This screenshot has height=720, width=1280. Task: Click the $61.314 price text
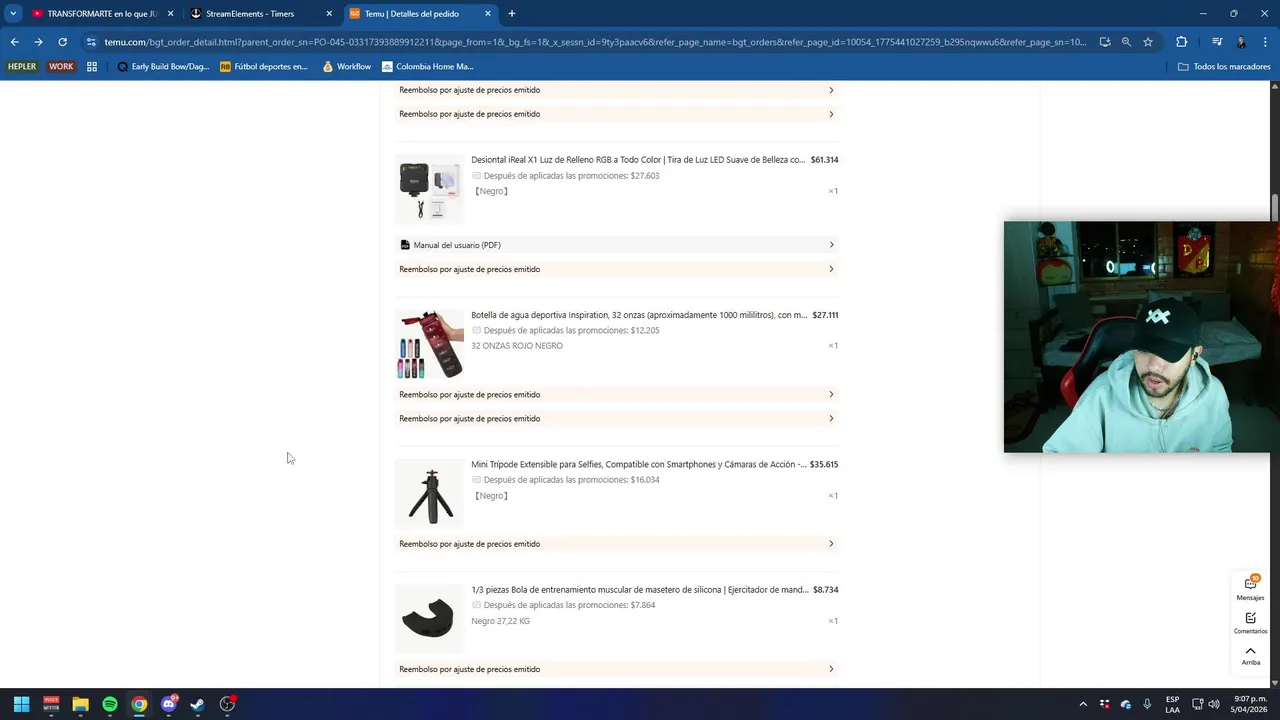(x=824, y=160)
